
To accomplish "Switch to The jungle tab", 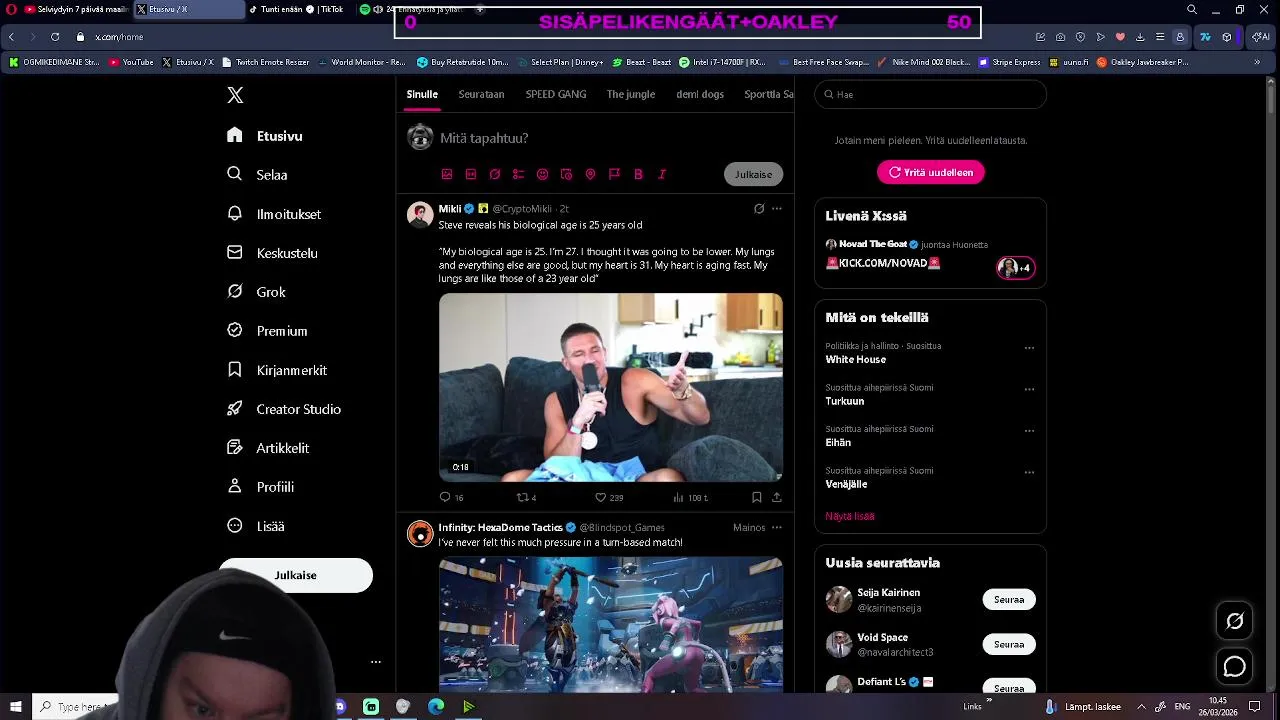I will tap(631, 94).
